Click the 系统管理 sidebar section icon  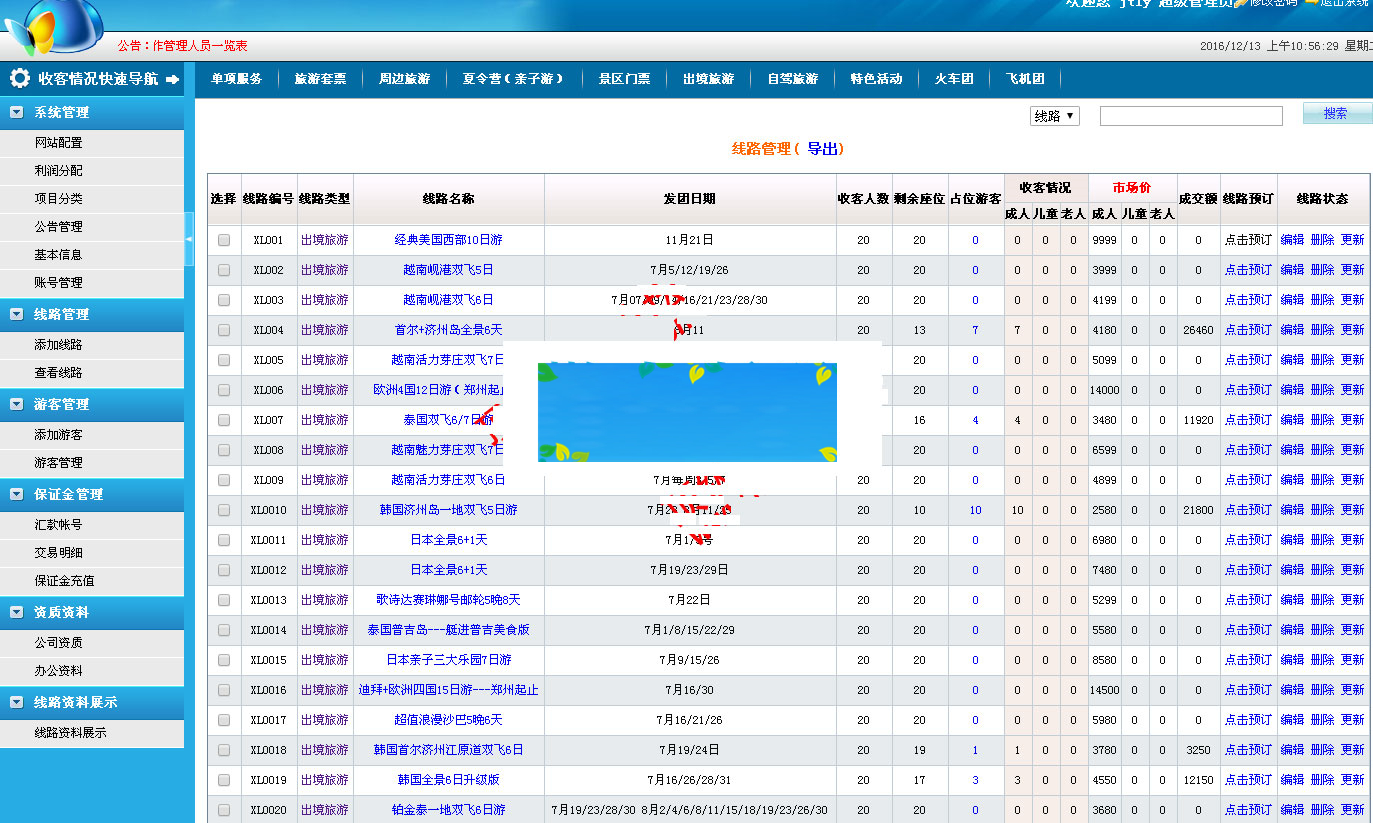pos(14,112)
